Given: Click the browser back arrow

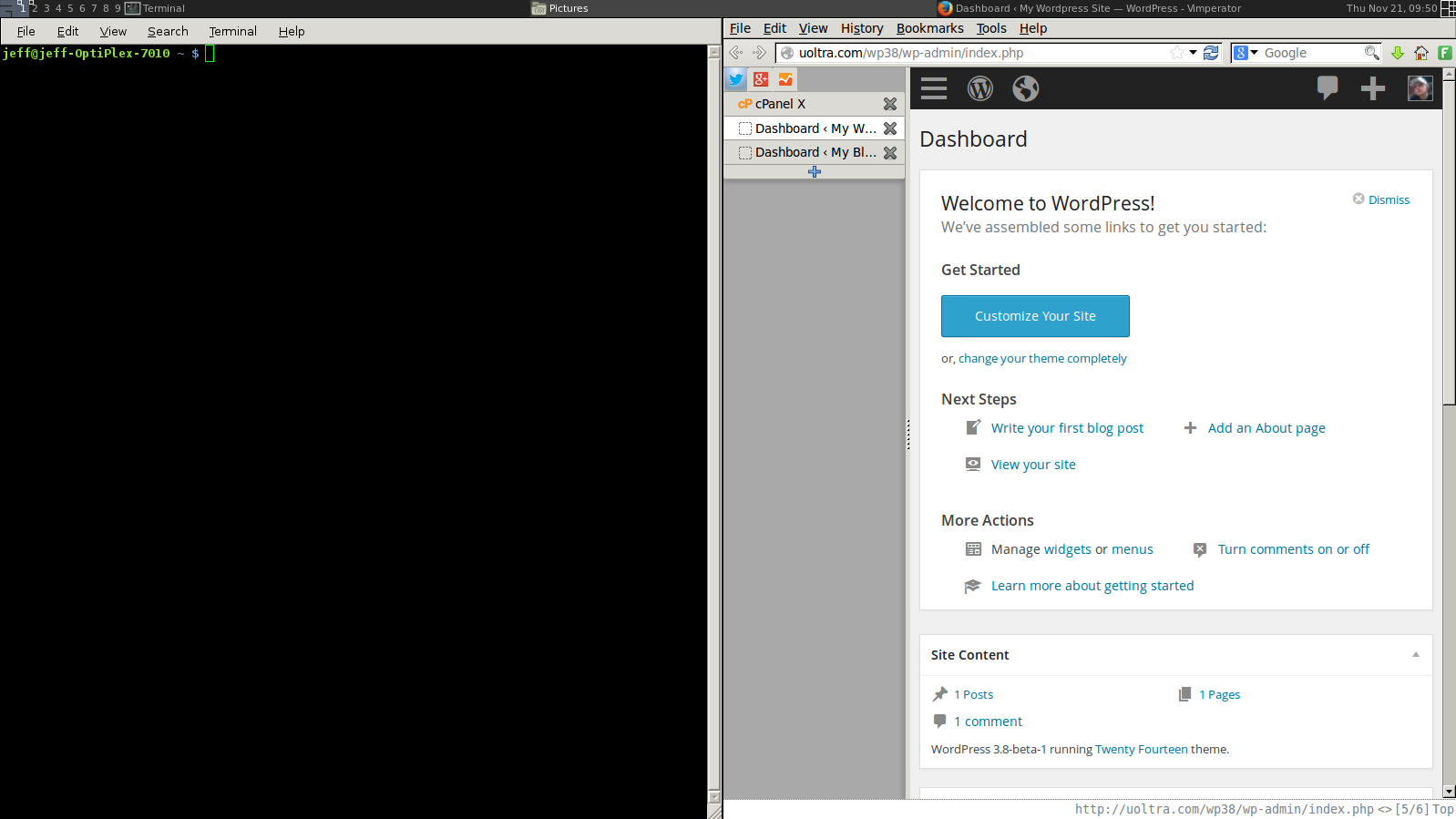Looking at the screenshot, I should click(x=736, y=53).
